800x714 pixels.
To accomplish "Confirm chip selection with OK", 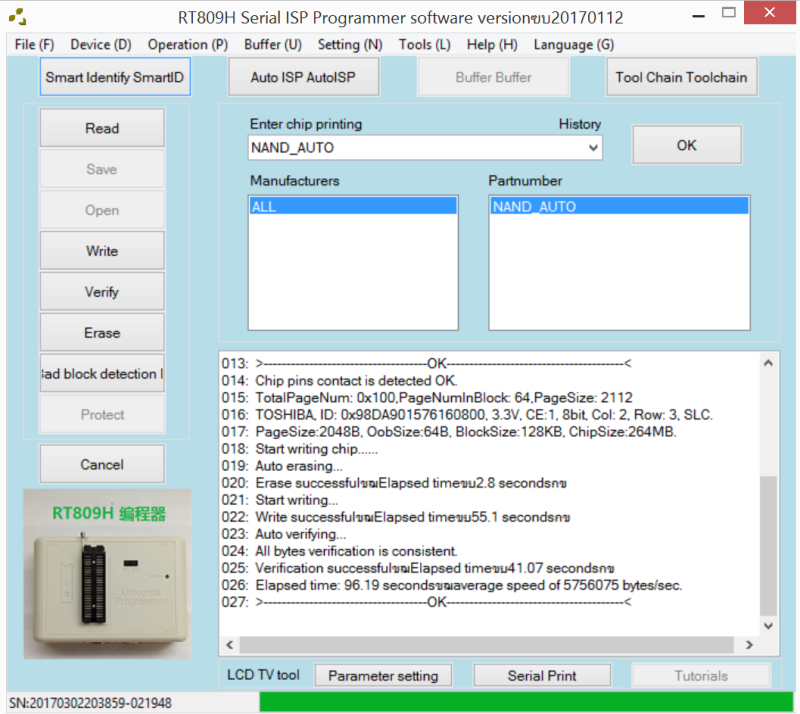I will tap(686, 144).
